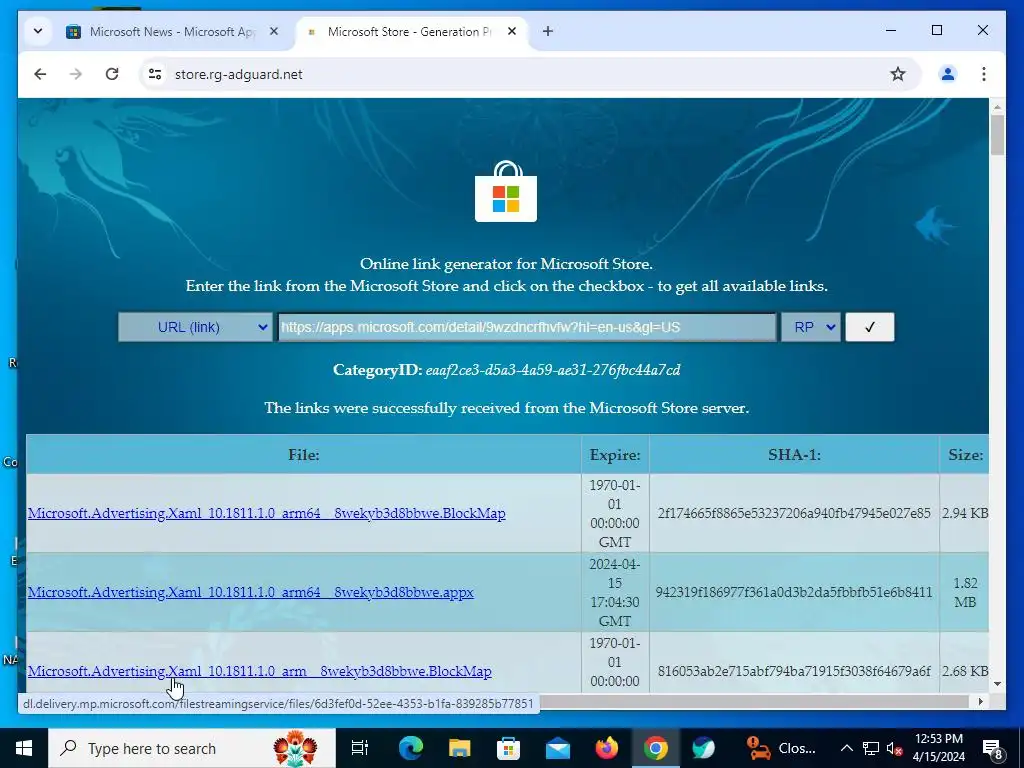Launch Microsoft Edge from the taskbar
The height and width of the screenshot is (768, 1024).
411,748
